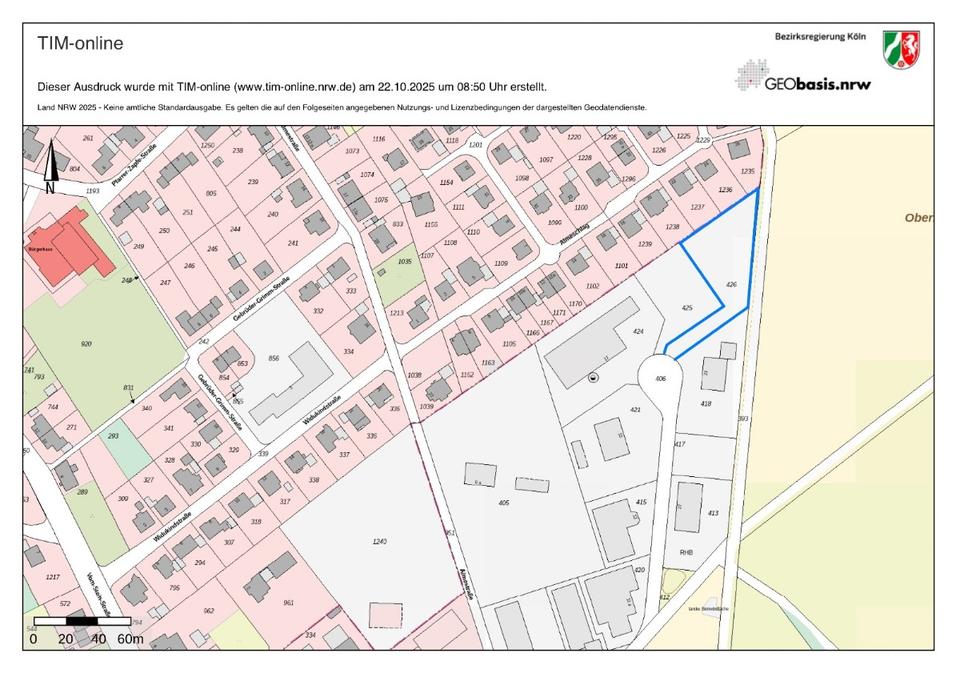The width and height of the screenshot is (960, 678).
Task: Click the Bezirksregierung Köln text
Action: pos(819,37)
